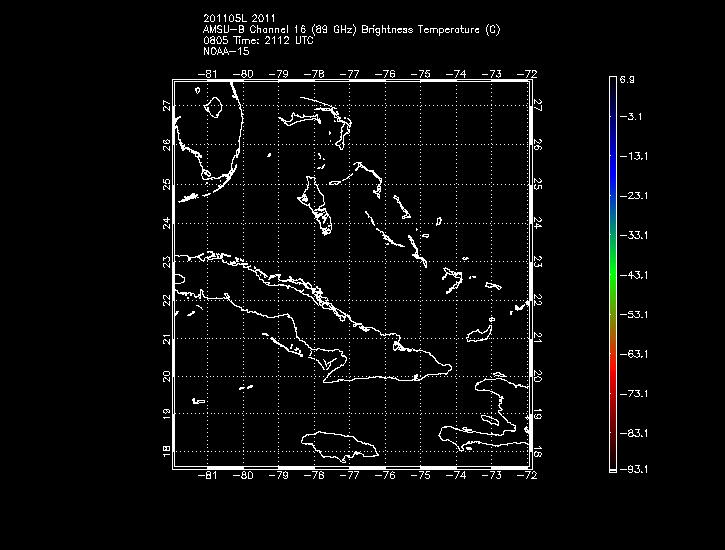Viewport: 725px width, 550px height.
Task: Click the "-75" longitude label above the map
Action: pyautogui.click(x=421, y=74)
